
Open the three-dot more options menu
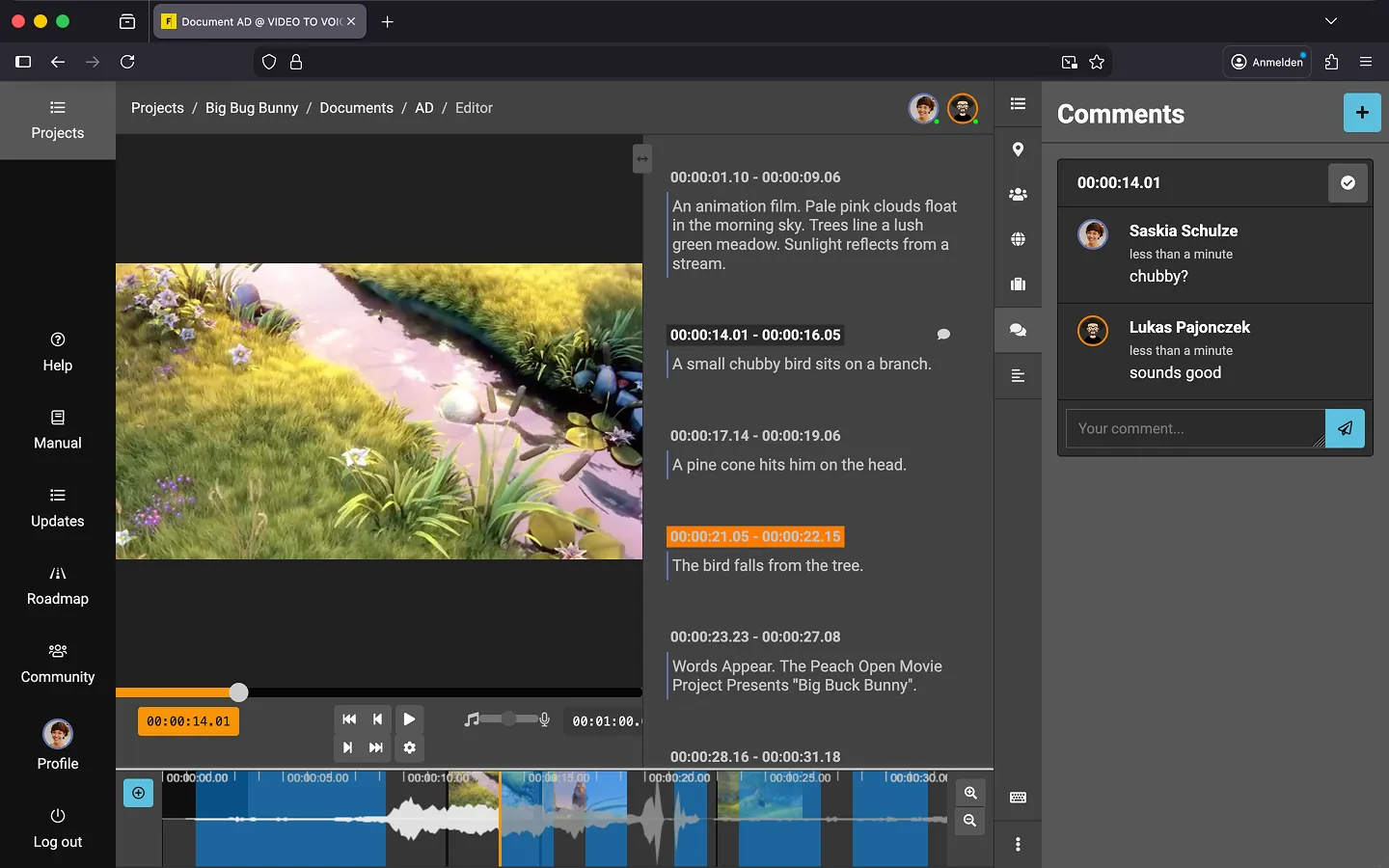(x=1018, y=845)
